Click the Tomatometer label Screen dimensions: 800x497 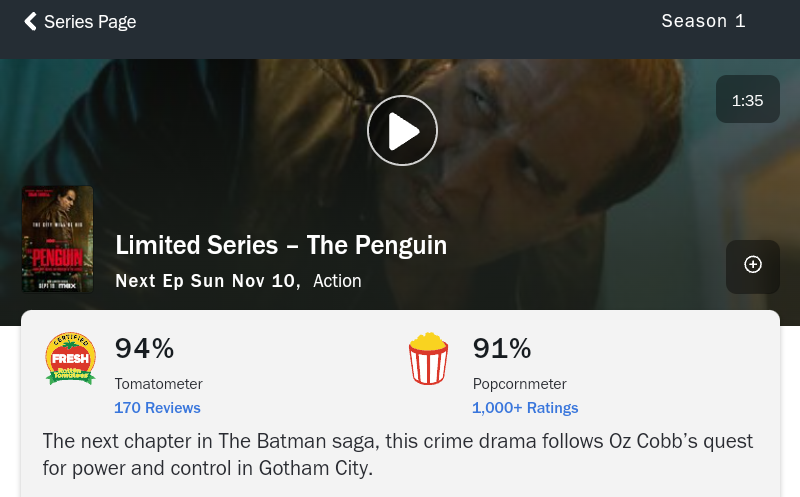[x=158, y=384]
